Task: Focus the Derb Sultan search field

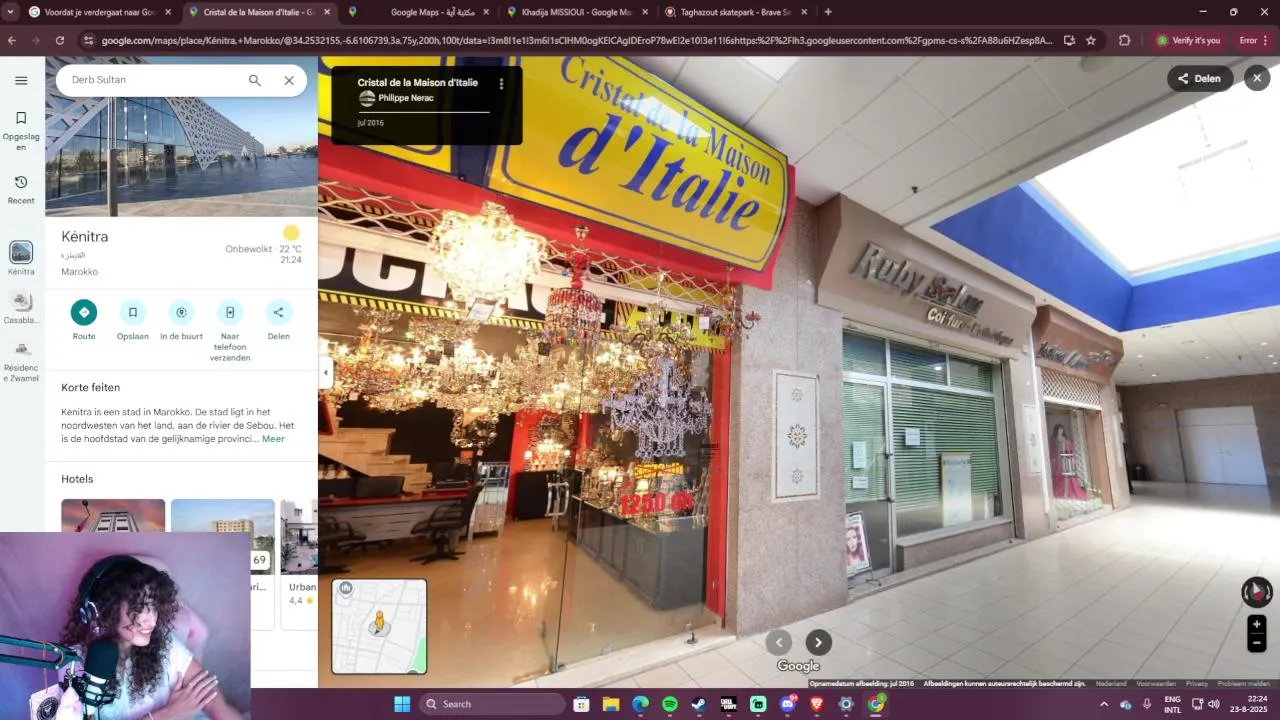Action: (150, 80)
